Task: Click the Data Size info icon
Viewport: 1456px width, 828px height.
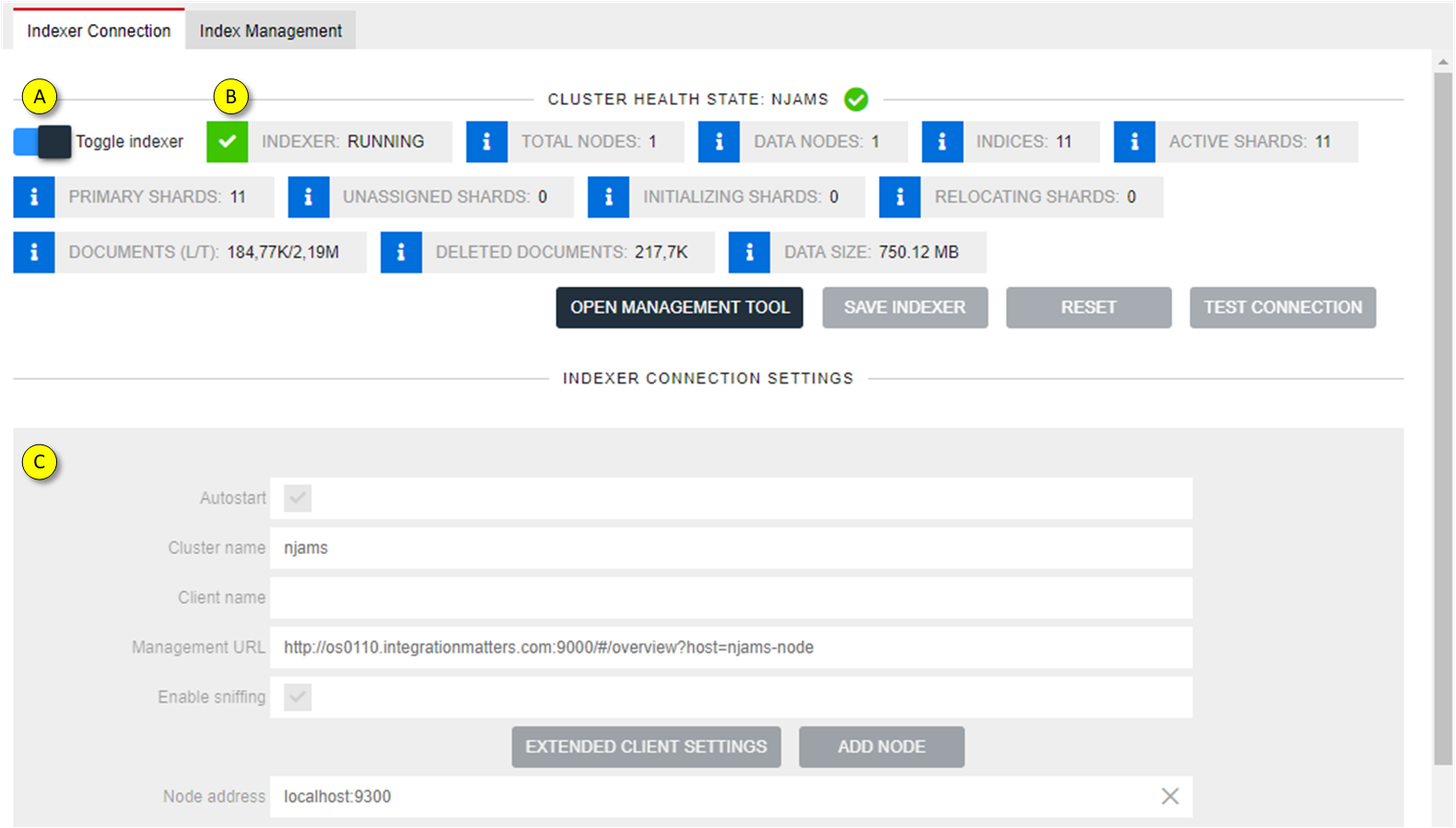Action: [749, 253]
